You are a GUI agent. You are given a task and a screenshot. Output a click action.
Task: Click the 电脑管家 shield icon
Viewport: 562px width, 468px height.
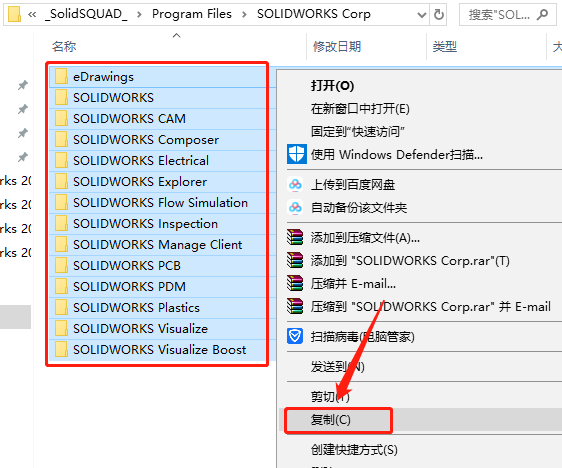pyautogui.click(x=295, y=336)
